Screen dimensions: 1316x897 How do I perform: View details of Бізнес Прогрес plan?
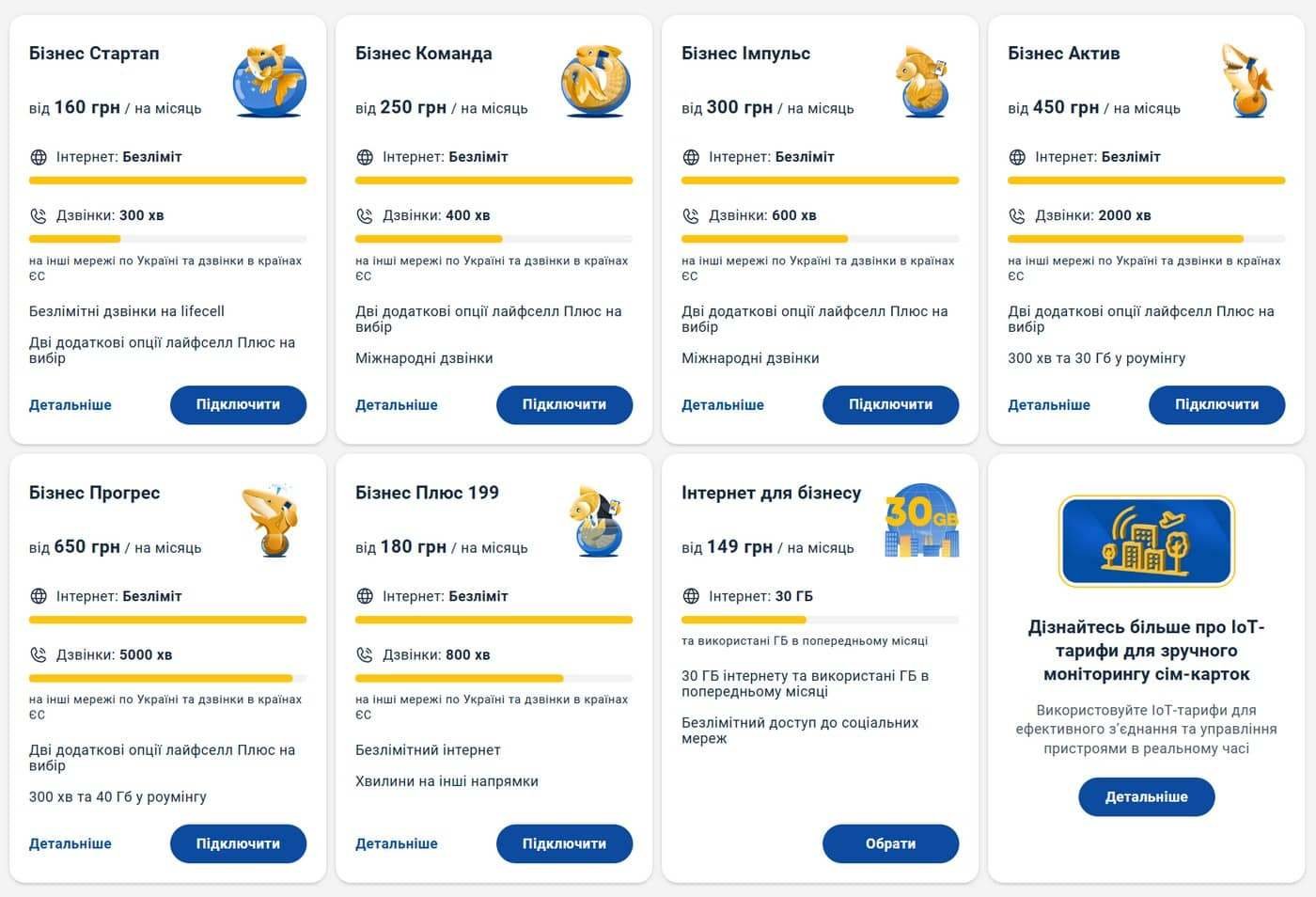(x=70, y=844)
